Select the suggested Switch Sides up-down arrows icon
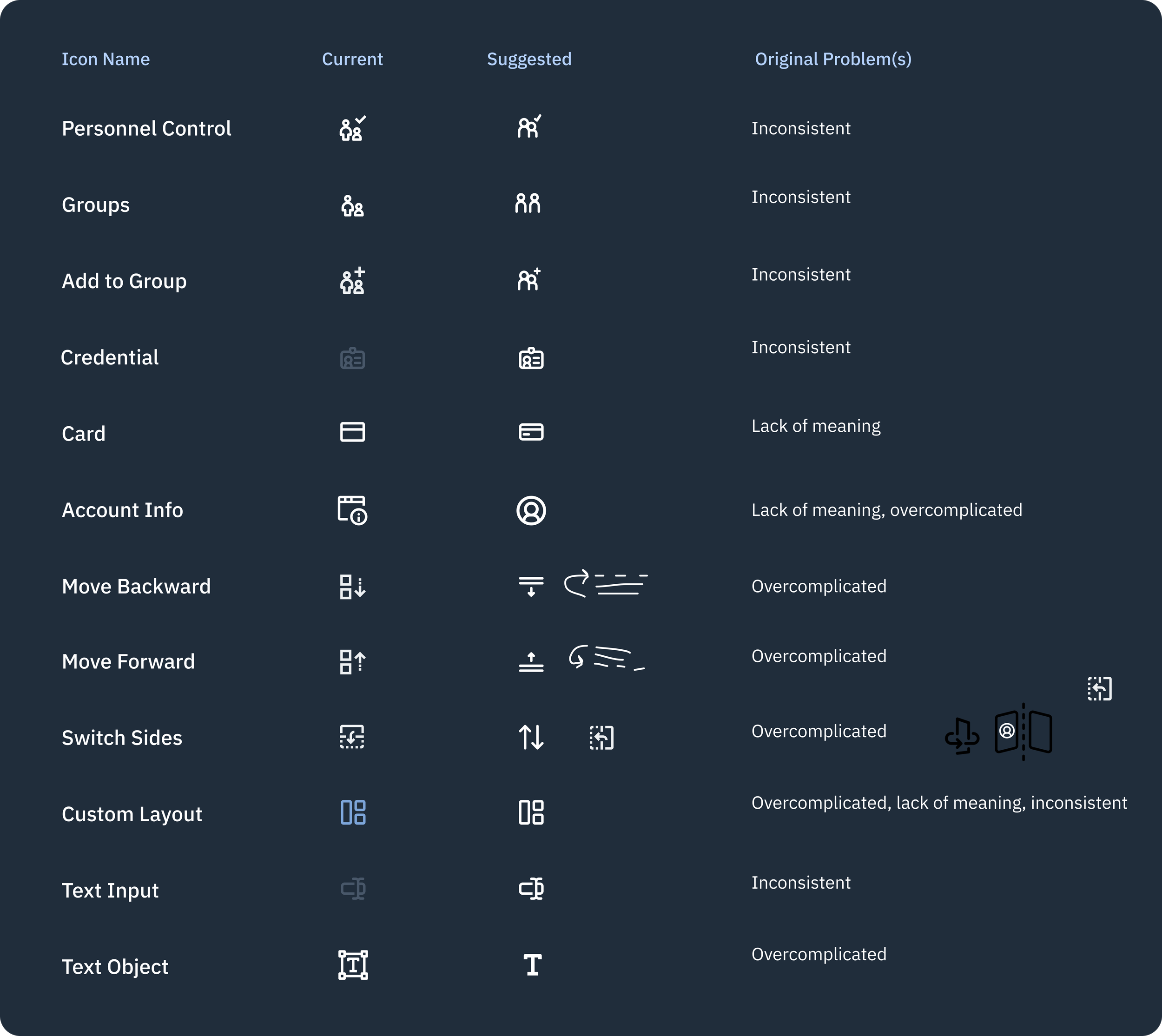 pos(531,737)
